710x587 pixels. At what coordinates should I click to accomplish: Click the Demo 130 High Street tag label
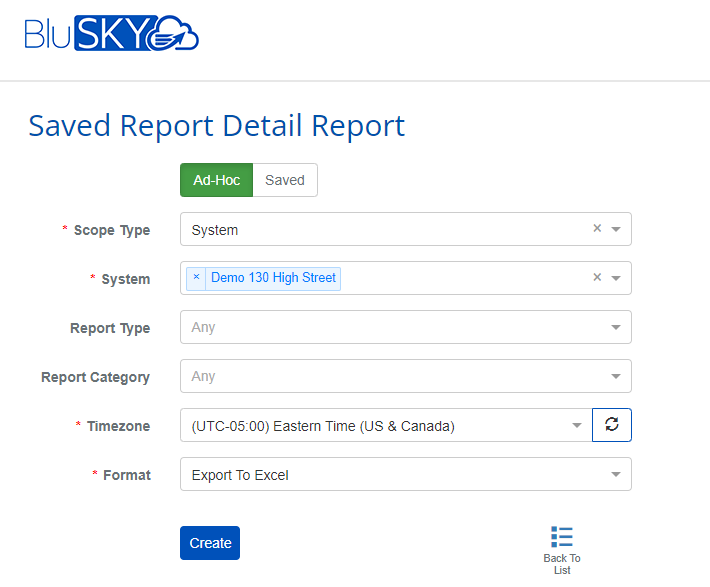(x=273, y=278)
